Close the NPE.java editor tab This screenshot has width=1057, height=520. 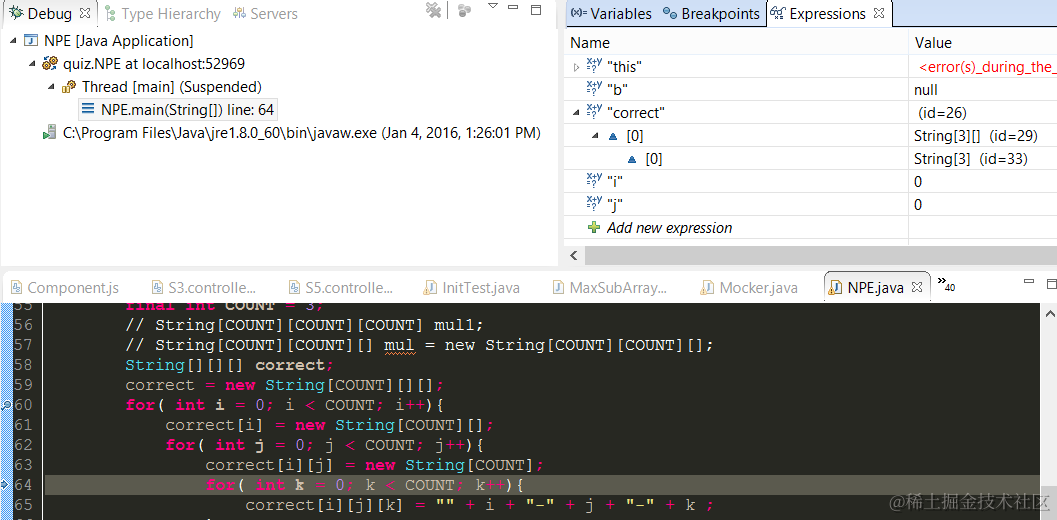point(918,287)
